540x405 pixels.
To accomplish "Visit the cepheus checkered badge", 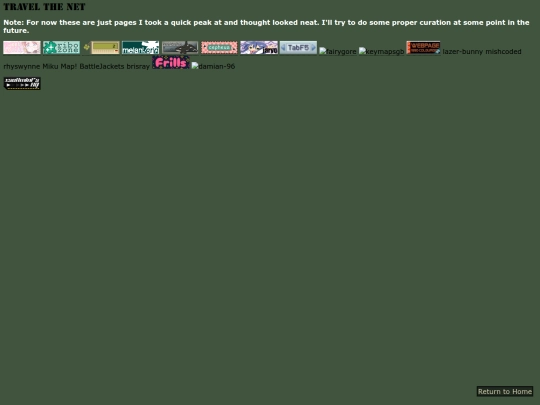I will click(x=219, y=48).
